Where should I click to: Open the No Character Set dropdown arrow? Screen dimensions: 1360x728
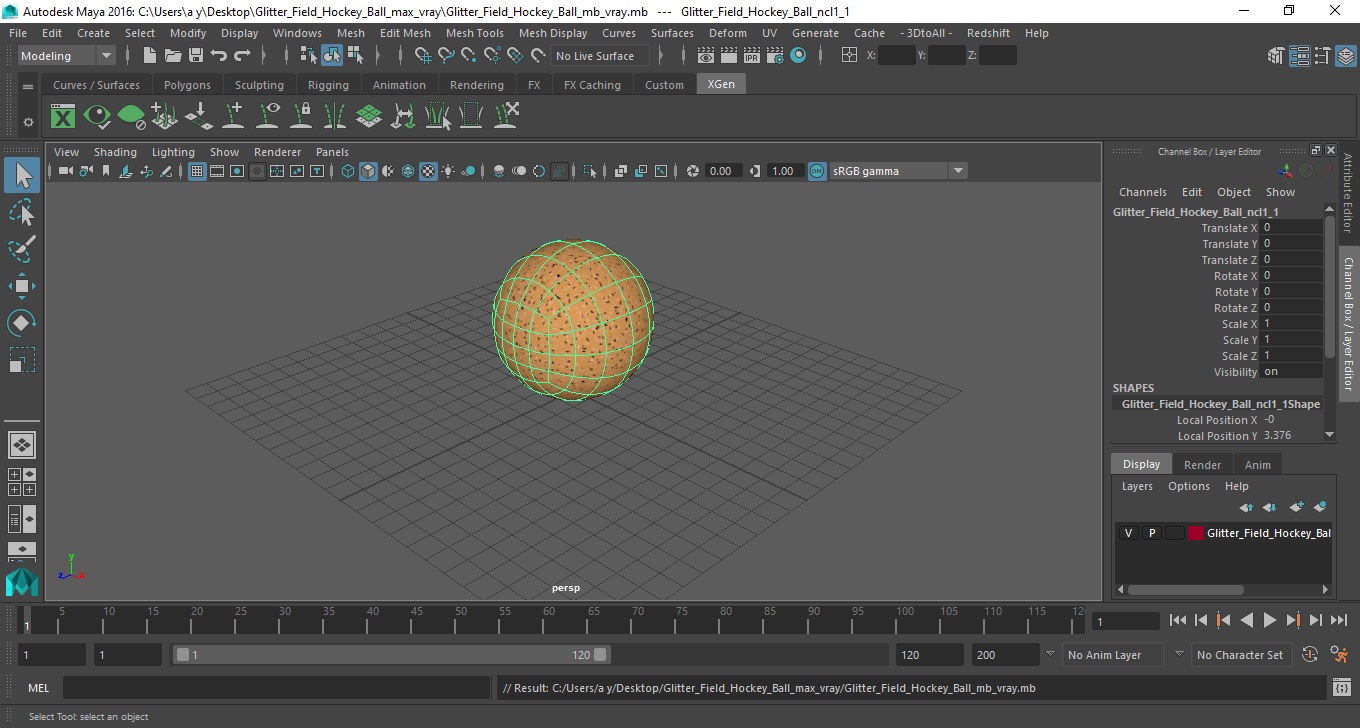(1179, 655)
